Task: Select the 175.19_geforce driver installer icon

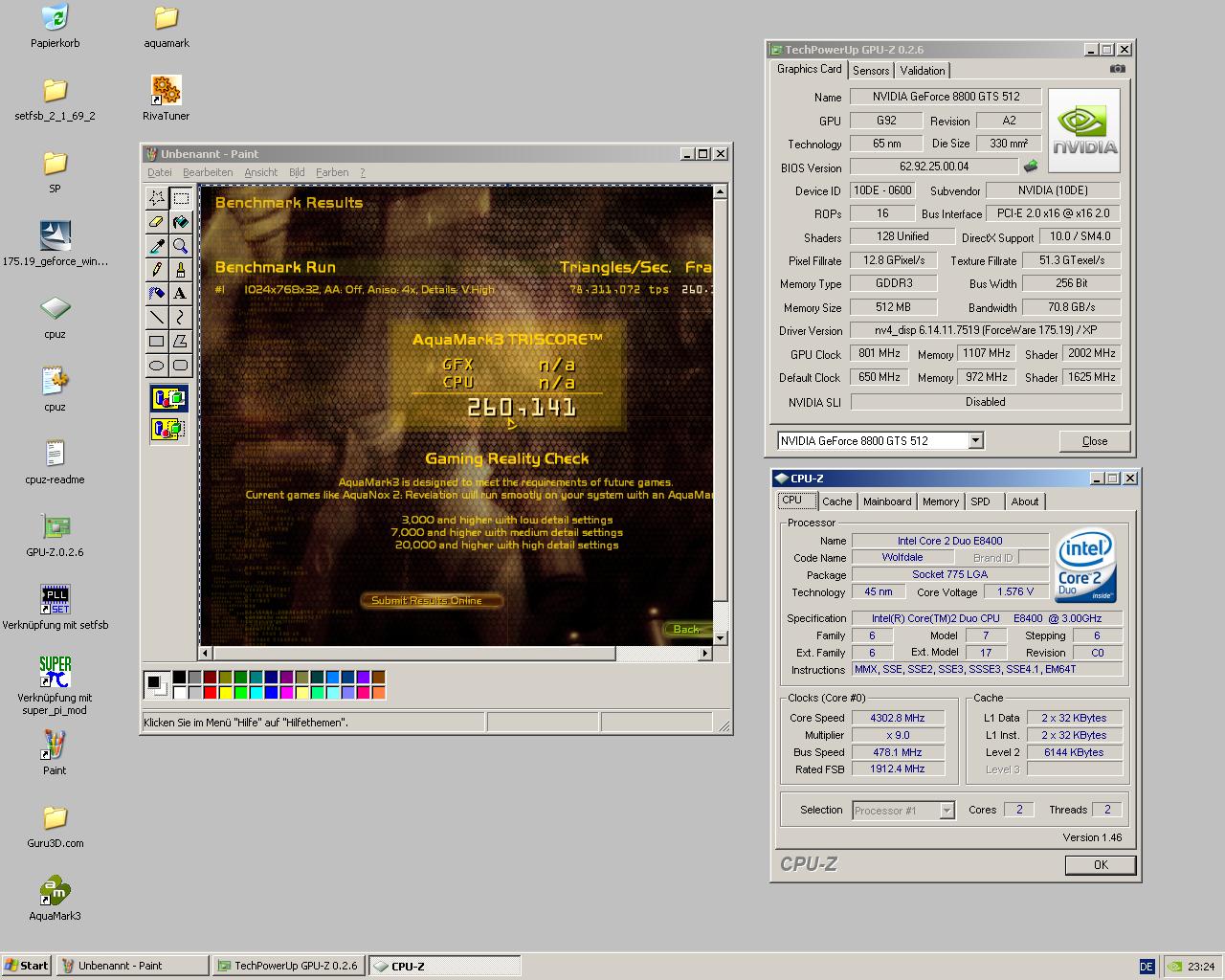Action: coord(55,244)
